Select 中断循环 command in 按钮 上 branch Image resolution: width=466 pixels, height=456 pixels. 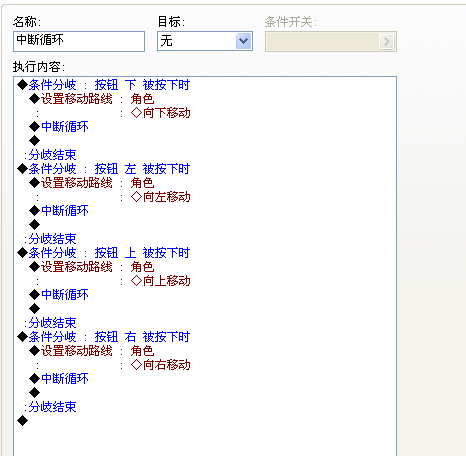click(x=59, y=295)
